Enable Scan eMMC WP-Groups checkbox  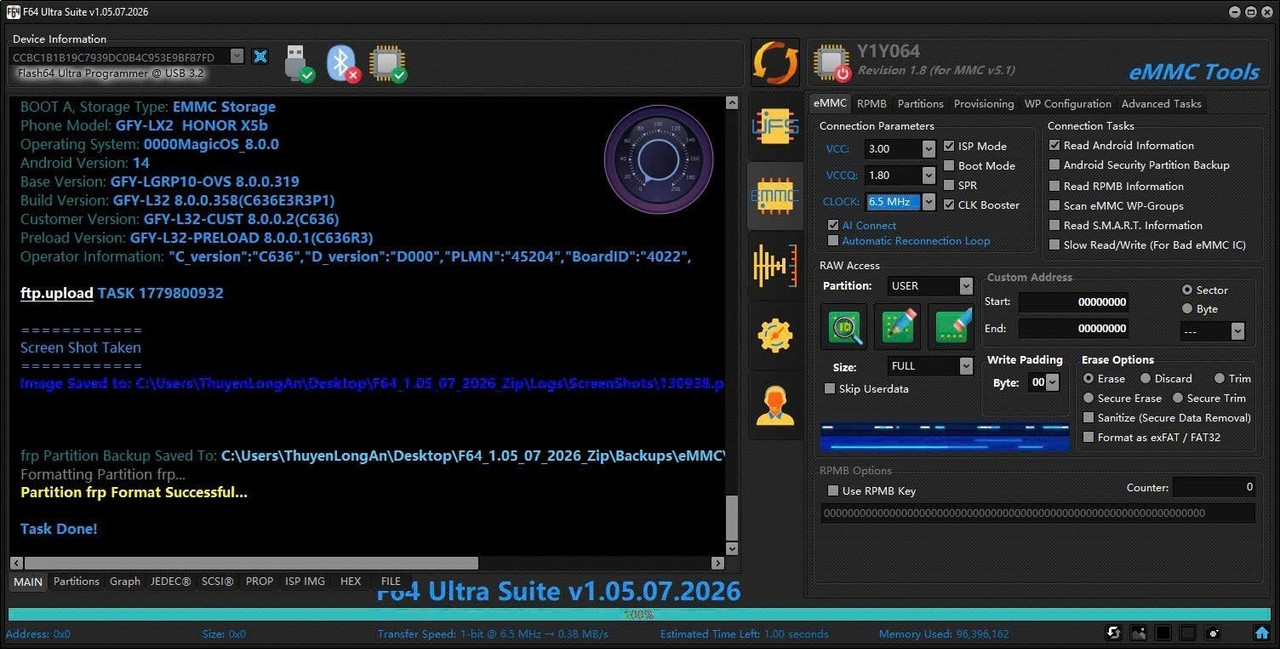coord(1055,206)
